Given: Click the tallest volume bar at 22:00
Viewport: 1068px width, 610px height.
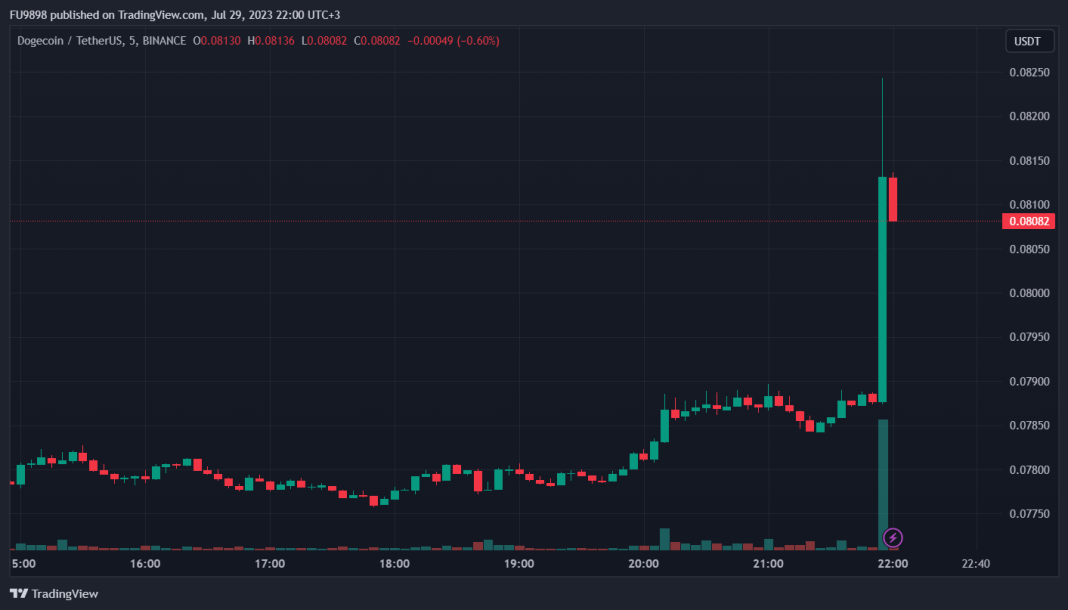Looking at the screenshot, I should (882, 484).
